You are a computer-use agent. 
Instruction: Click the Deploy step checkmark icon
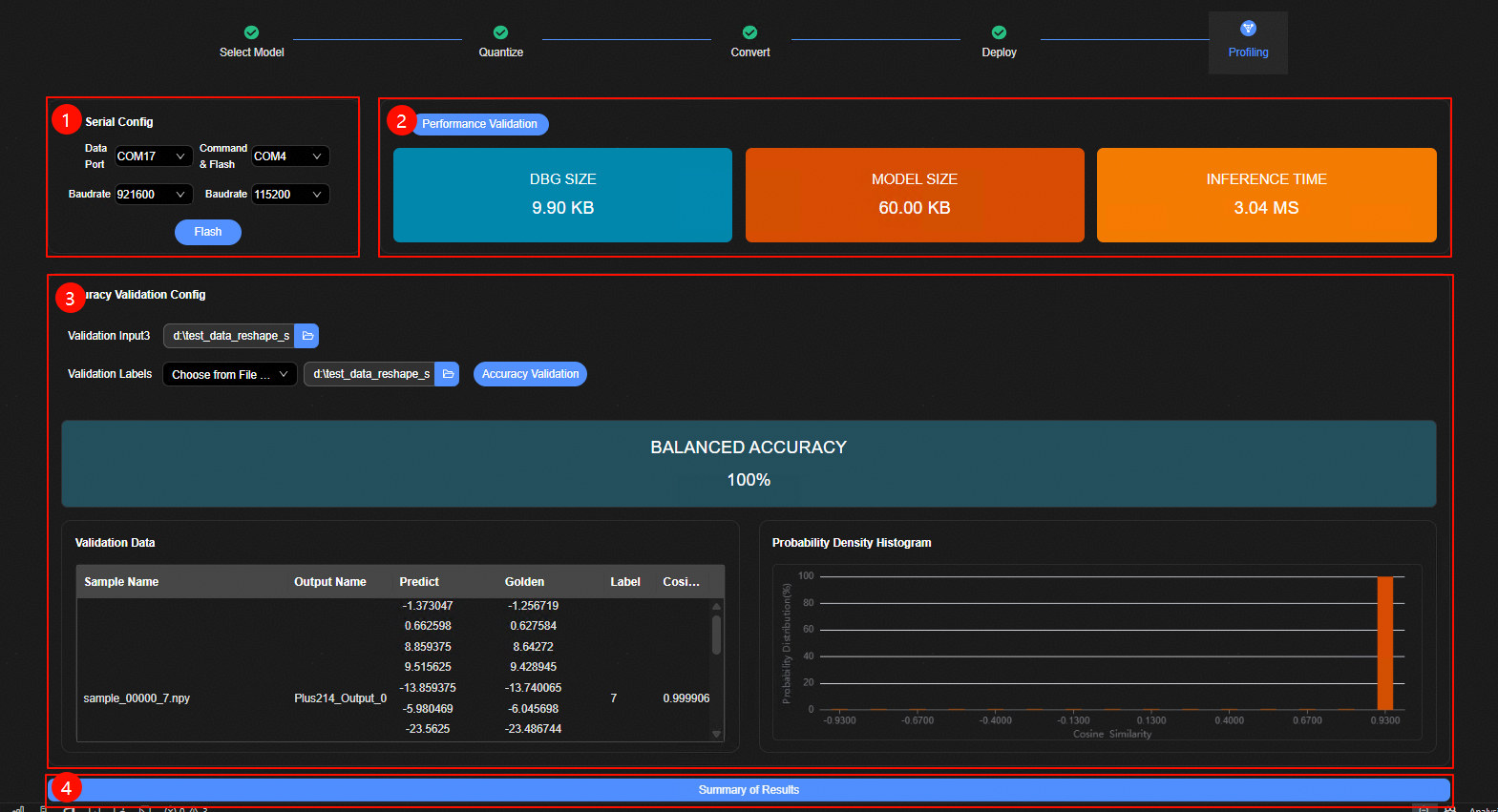click(x=999, y=32)
